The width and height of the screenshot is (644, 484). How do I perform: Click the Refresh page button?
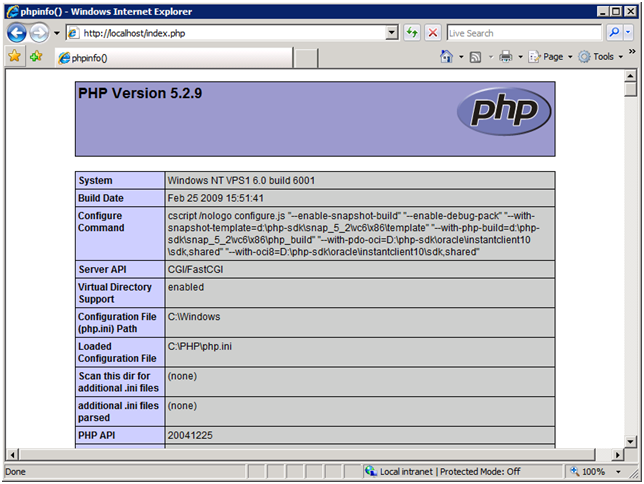[412, 32]
